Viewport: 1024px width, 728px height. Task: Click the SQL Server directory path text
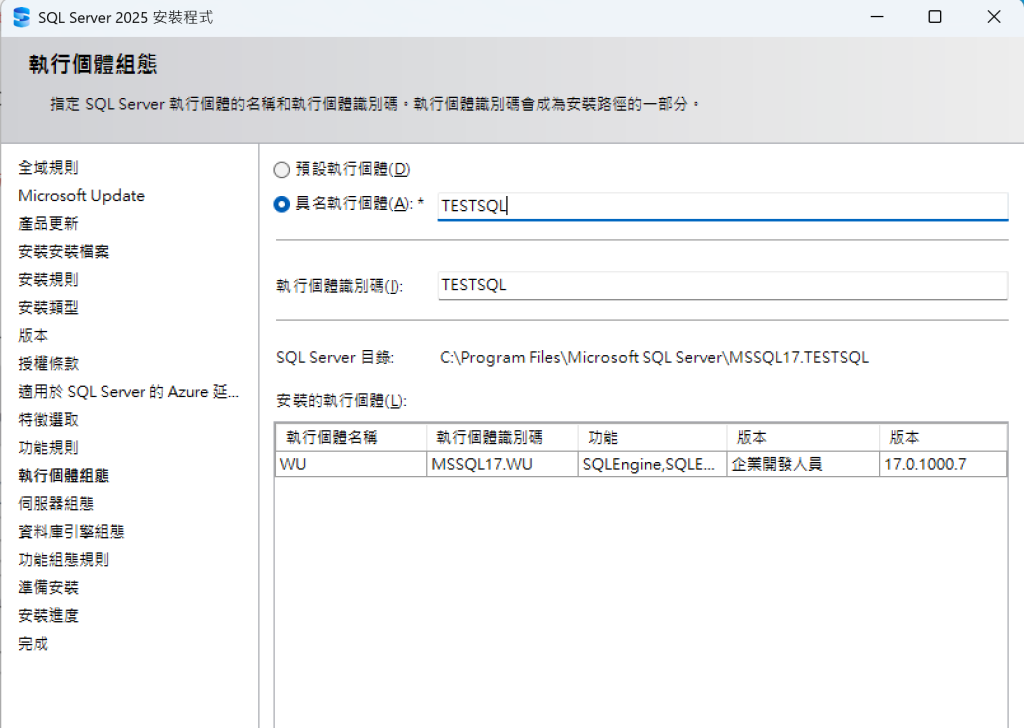(654, 358)
